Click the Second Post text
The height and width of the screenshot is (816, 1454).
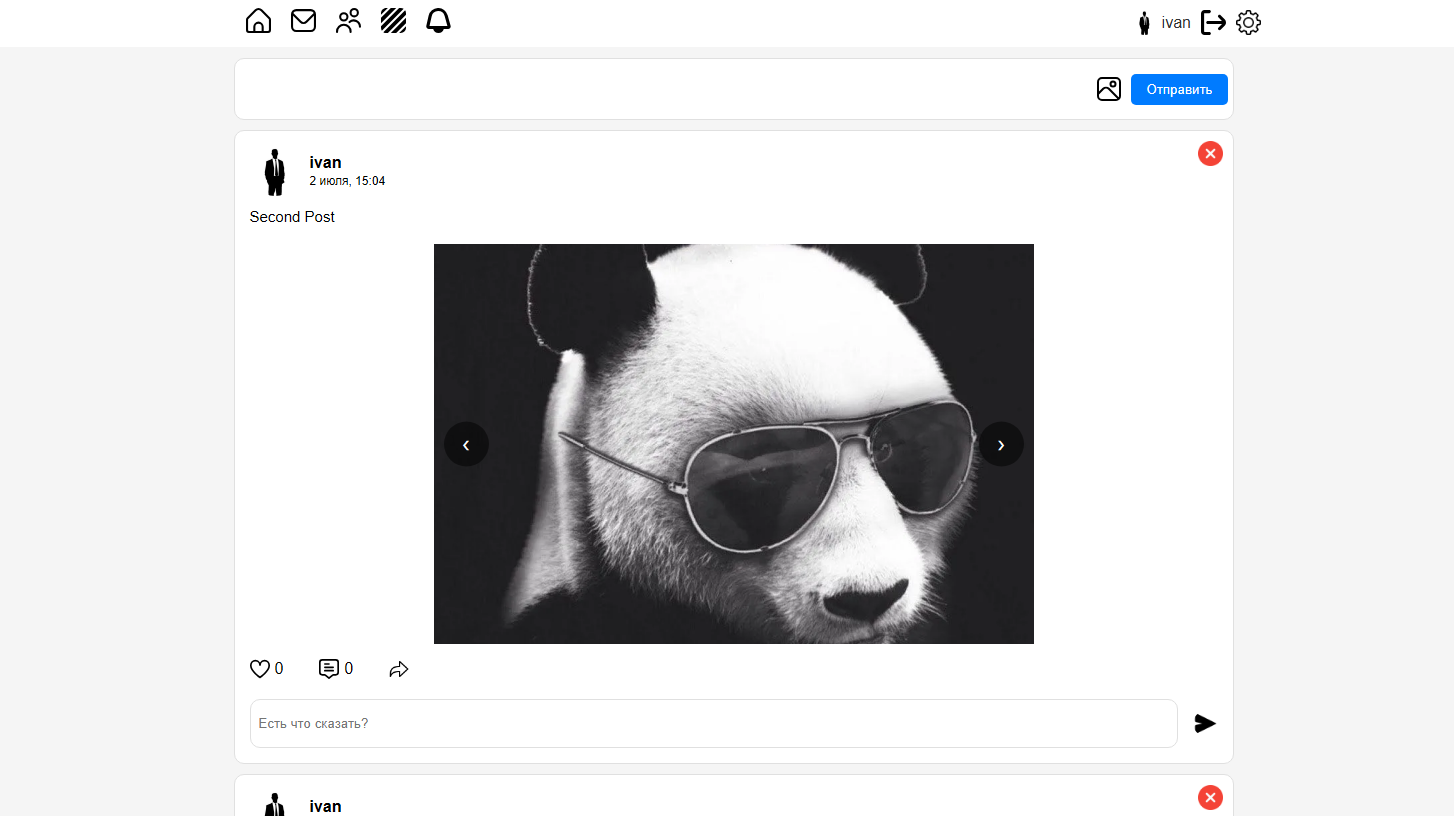point(292,217)
